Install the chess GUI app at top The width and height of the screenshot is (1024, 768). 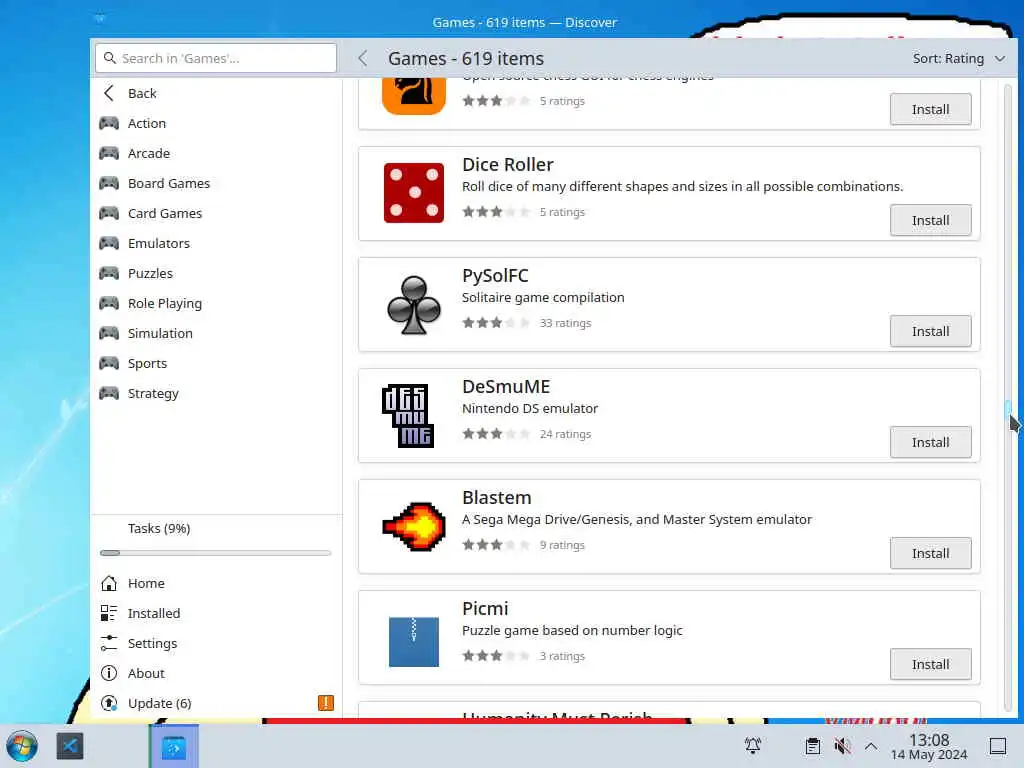click(x=931, y=109)
